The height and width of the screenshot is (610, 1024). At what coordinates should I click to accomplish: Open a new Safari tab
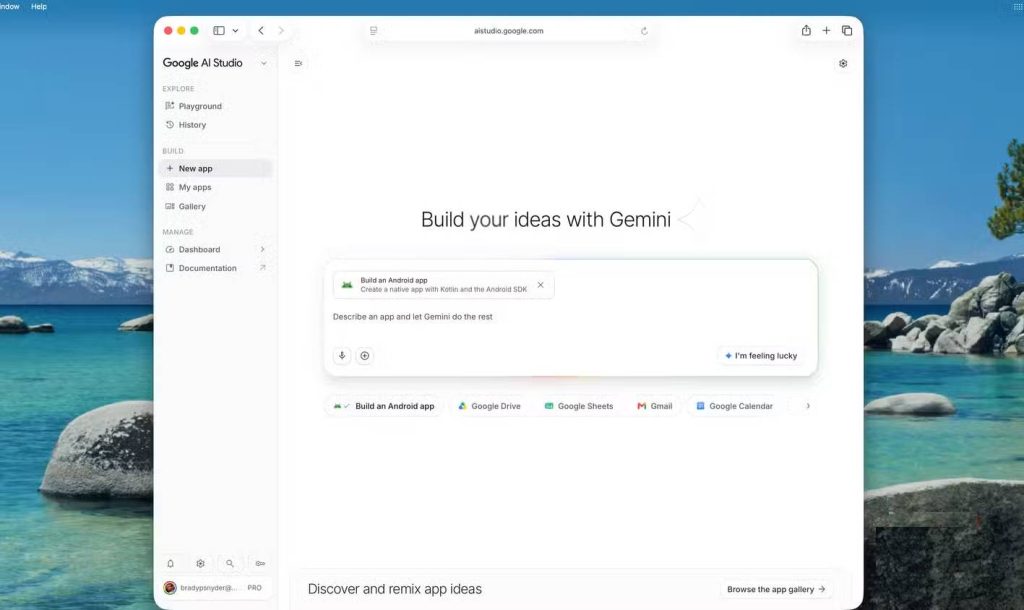826,31
